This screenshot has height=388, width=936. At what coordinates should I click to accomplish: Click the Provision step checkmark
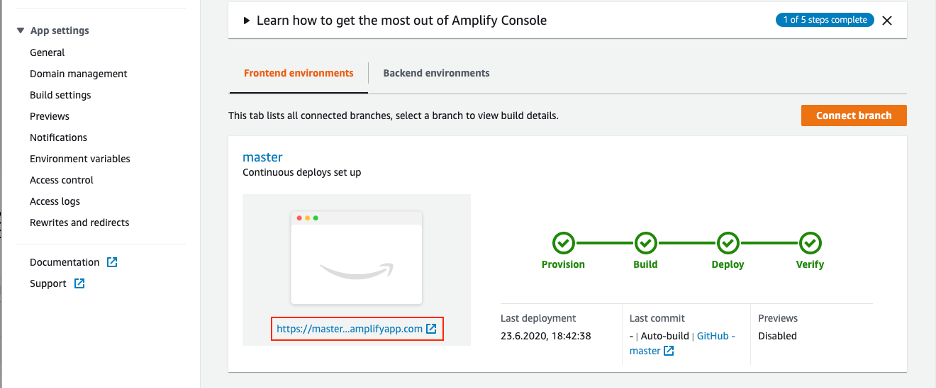pyautogui.click(x=563, y=243)
